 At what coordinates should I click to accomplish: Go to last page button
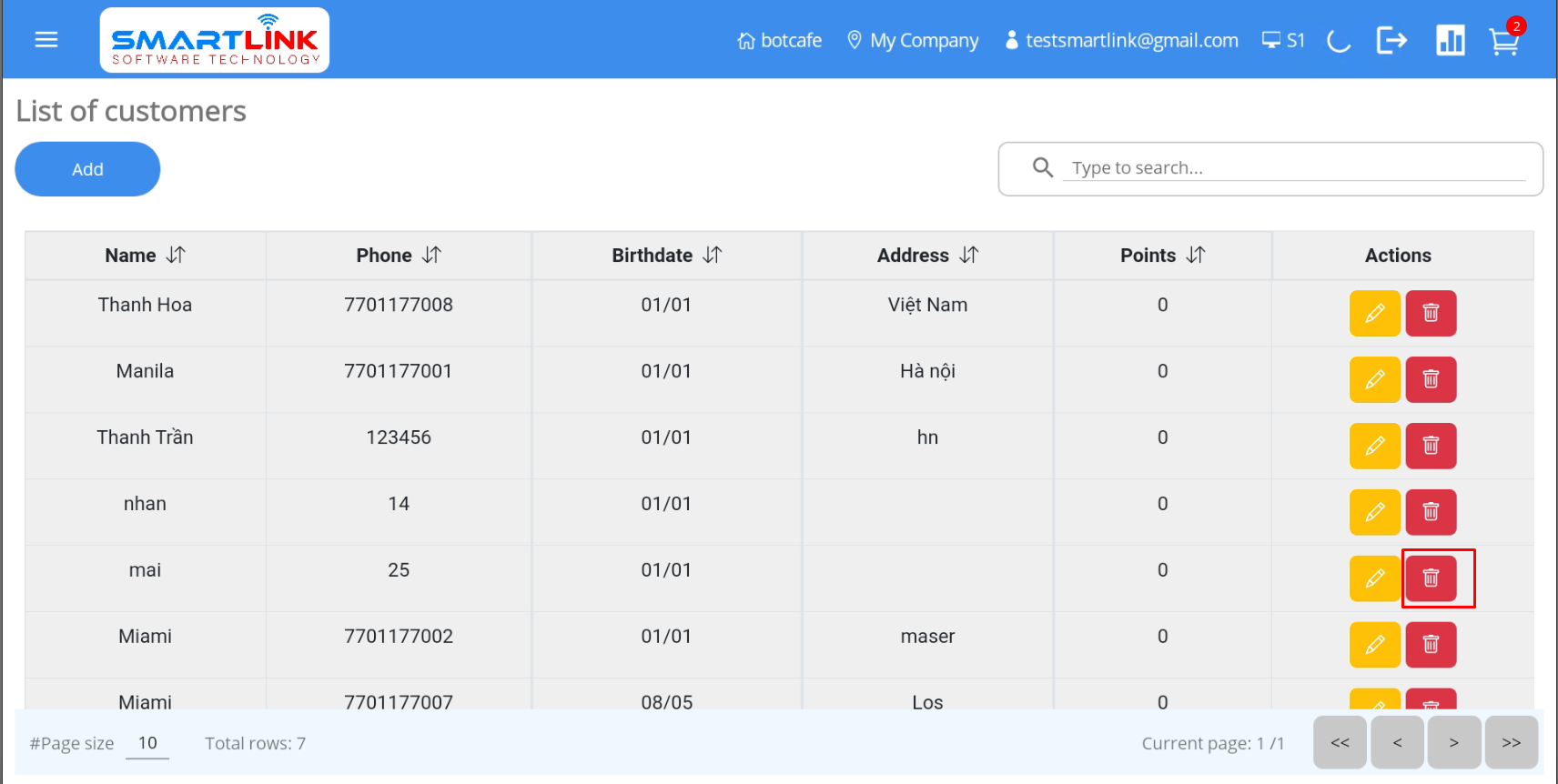[1511, 743]
